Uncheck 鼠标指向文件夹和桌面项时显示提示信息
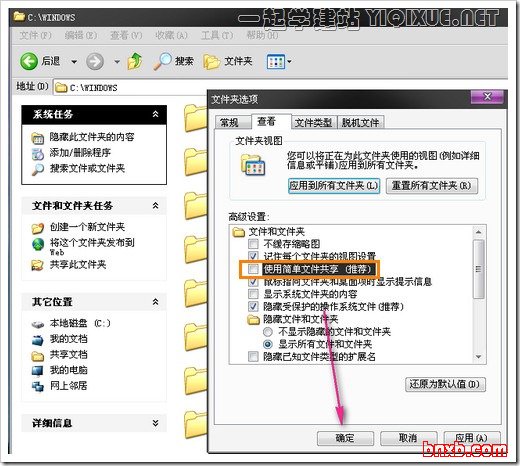 pos(253,282)
